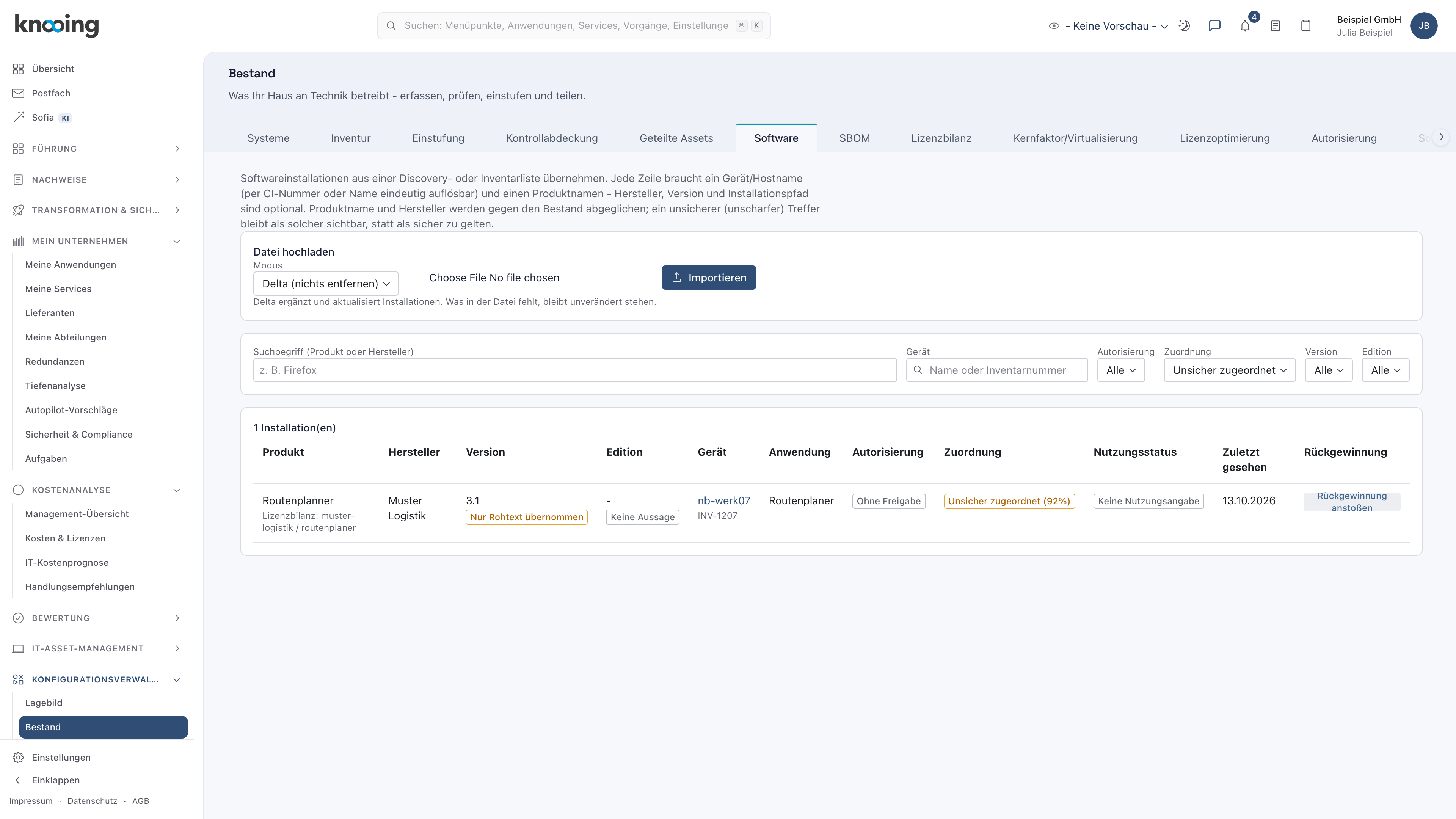Screen dimensions: 1456x819
Task: Collapse KOSTENANALYSE section
Action: (x=97, y=490)
